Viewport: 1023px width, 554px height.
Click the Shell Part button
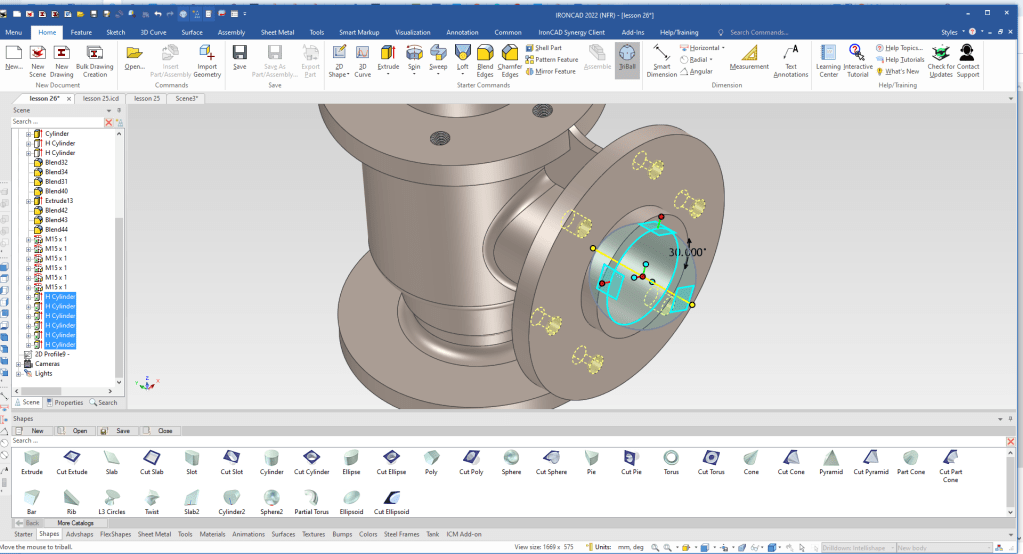(547, 48)
